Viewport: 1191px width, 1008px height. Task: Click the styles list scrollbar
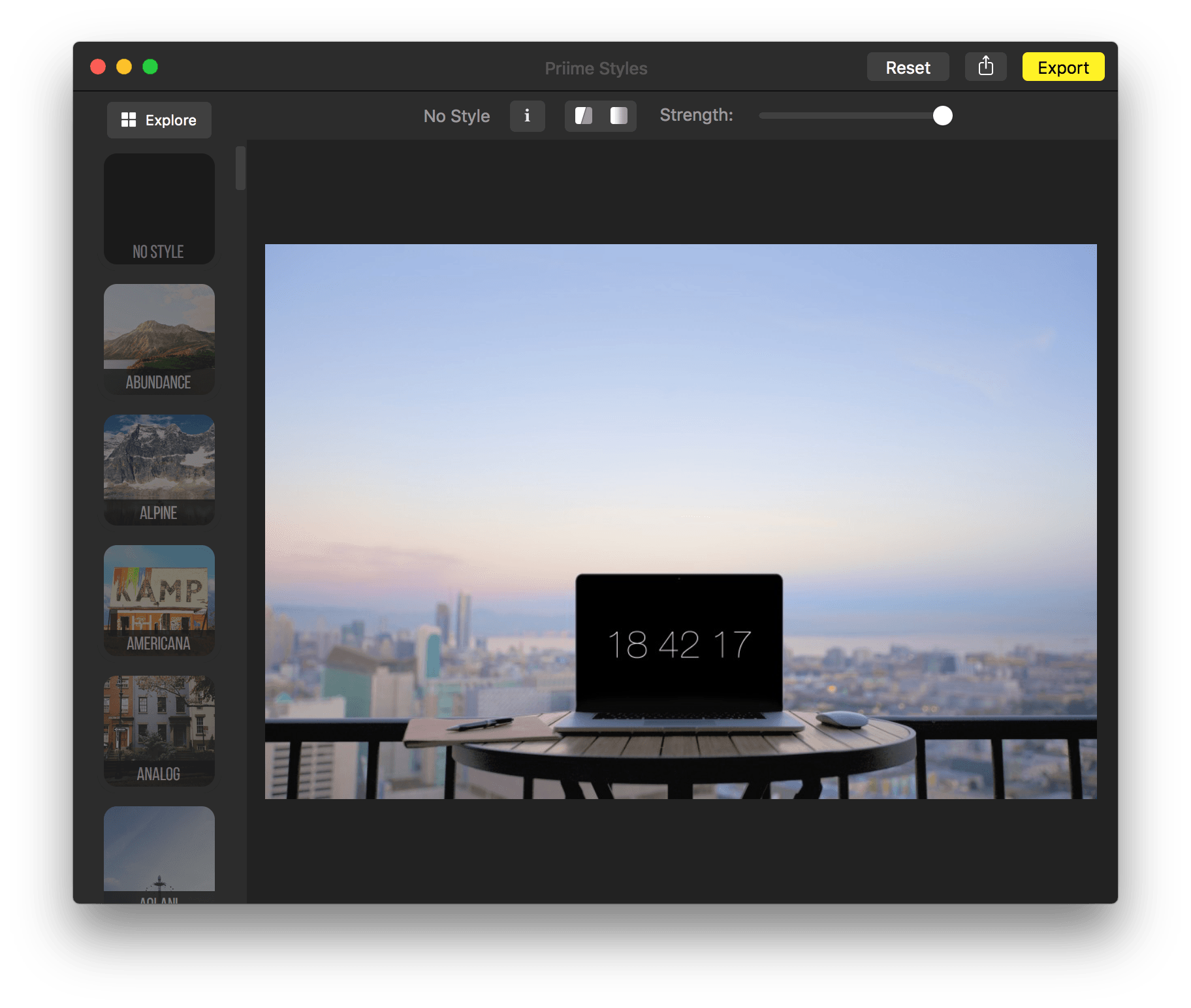point(240,168)
